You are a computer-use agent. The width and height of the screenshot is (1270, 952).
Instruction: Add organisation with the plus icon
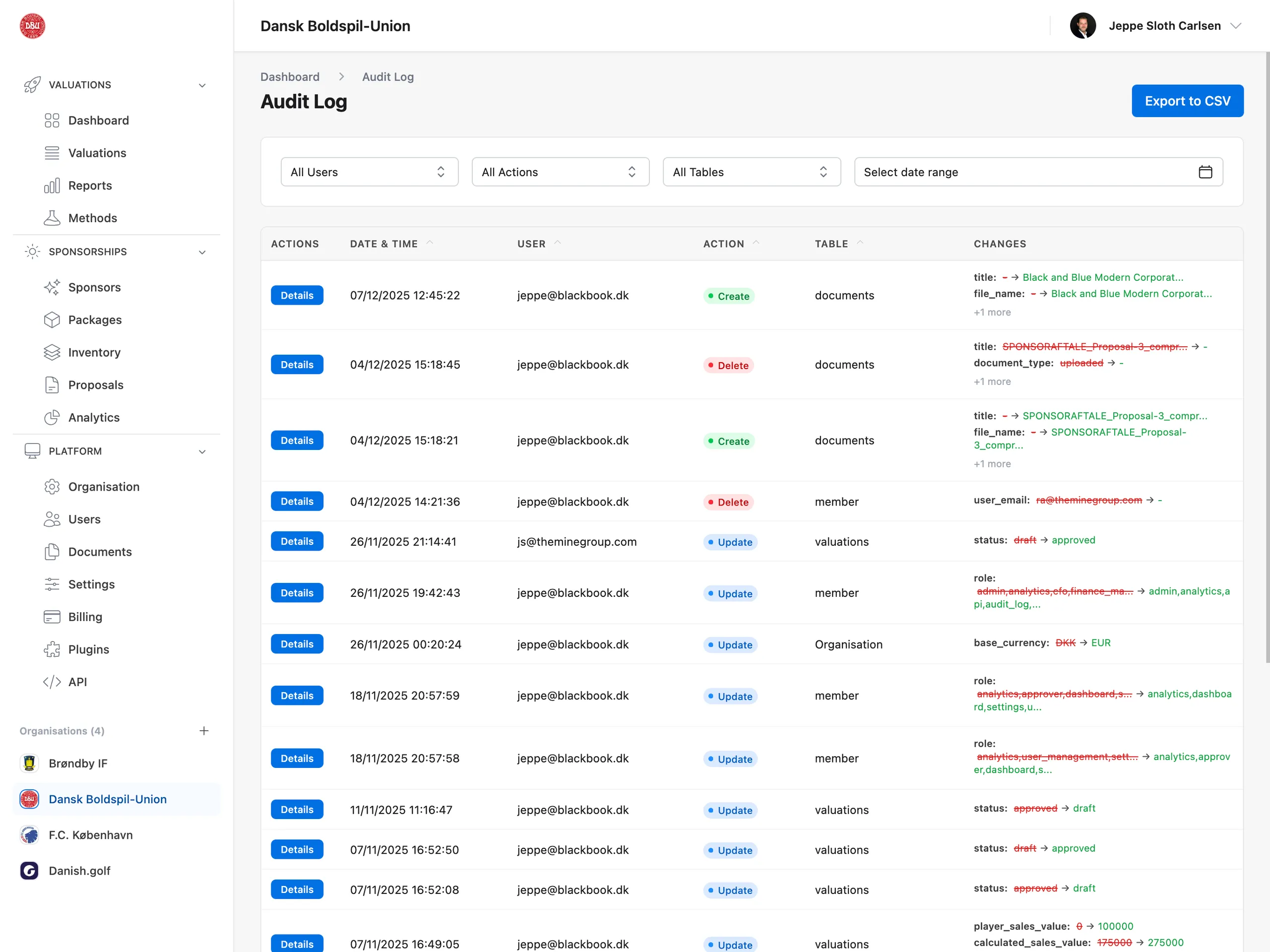click(204, 731)
